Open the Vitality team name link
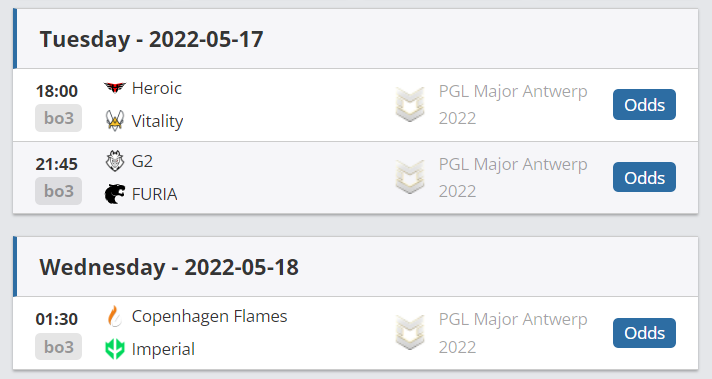 [157, 121]
